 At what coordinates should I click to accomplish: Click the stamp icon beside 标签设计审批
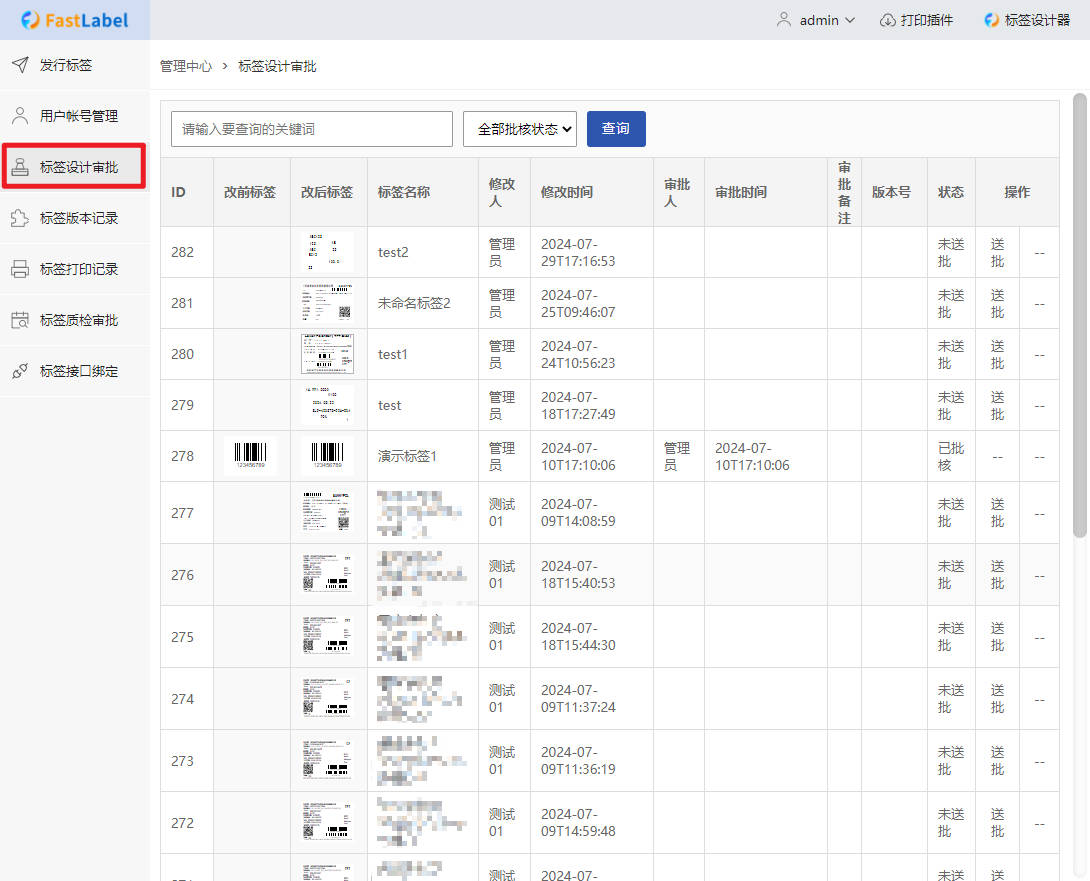[x=20, y=167]
